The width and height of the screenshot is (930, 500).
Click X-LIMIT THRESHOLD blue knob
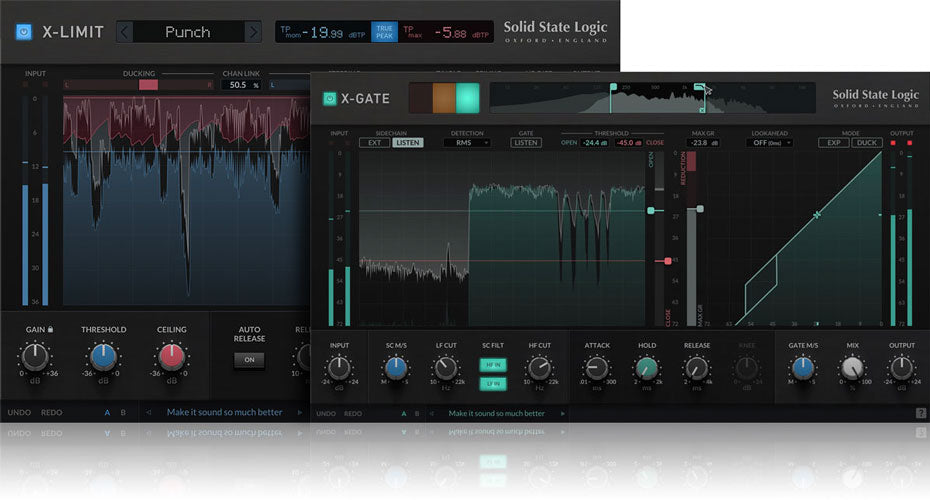(103, 356)
